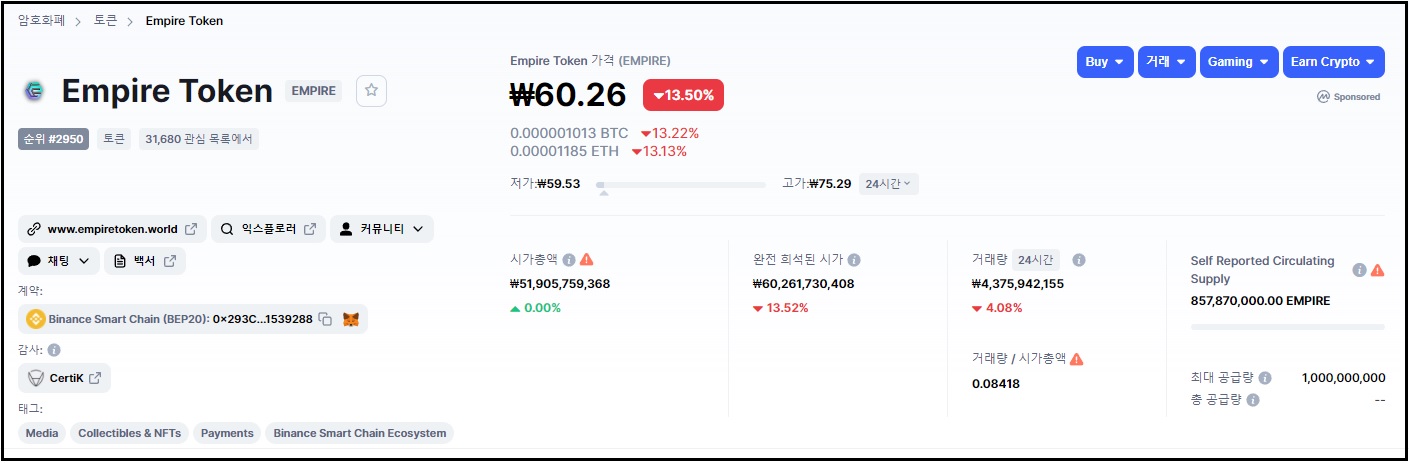Expand the Earn Crypto dropdown
Image resolution: width=1409 pixels, height=463 pixels.
point(1333,62)
